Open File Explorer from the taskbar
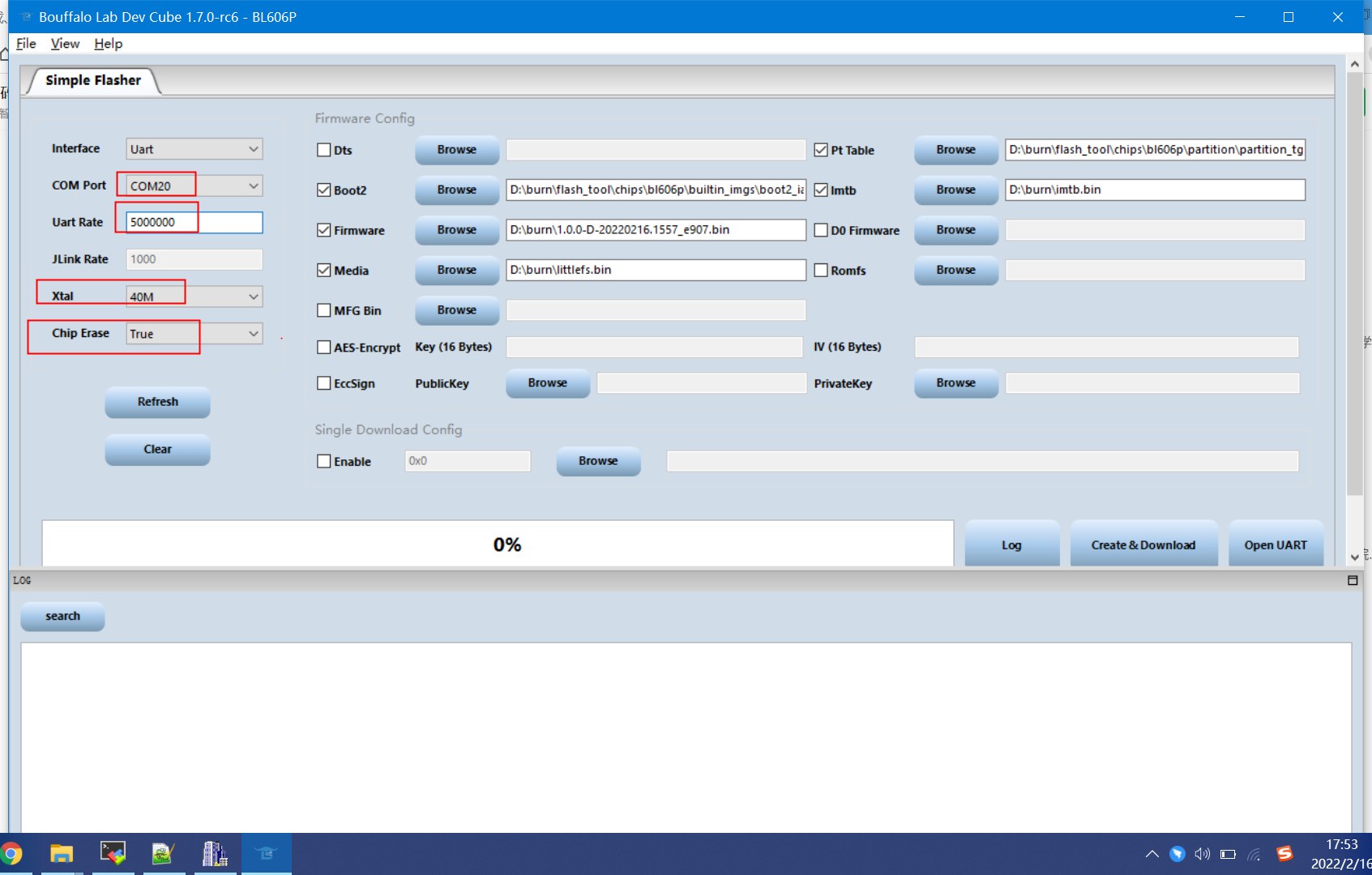The image size is (1372, 875). pyautogui.click(x=62, y=854)
